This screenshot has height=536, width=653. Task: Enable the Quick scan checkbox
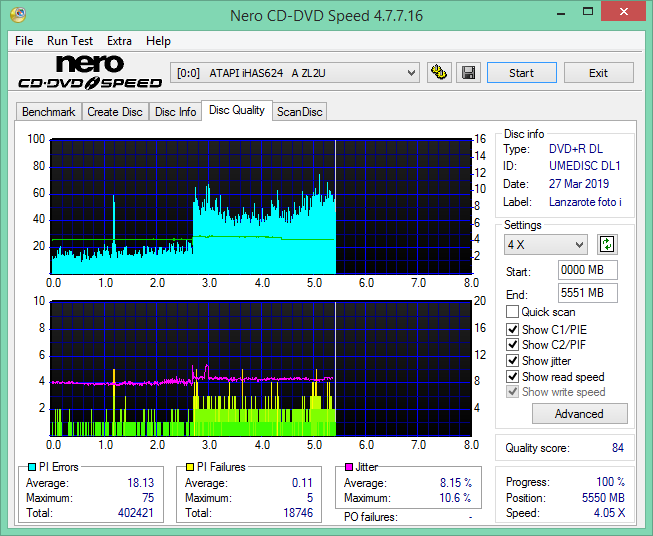pos(512,312)
